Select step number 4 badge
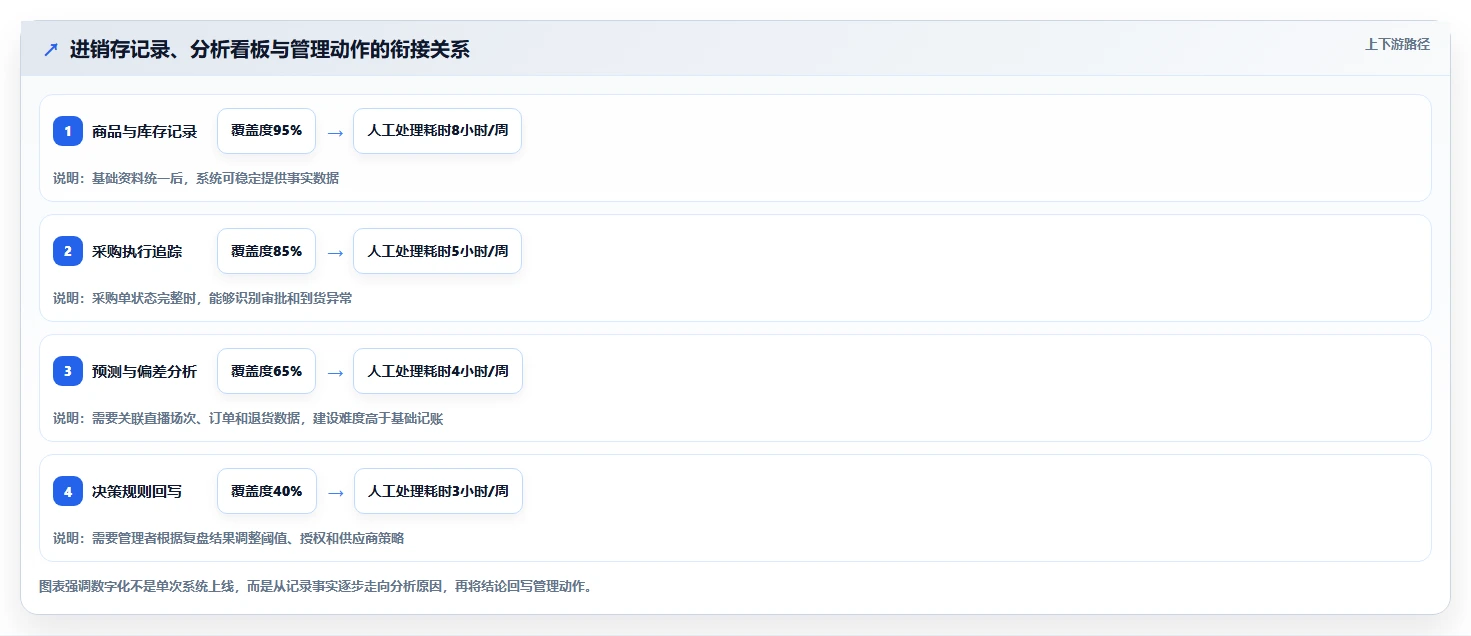This screenshot has width=1471, height=636. pyautogui.click(x=68, y=491)
